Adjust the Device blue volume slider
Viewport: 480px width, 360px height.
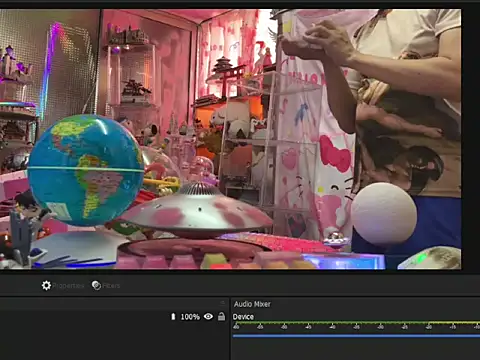(356, 336)
